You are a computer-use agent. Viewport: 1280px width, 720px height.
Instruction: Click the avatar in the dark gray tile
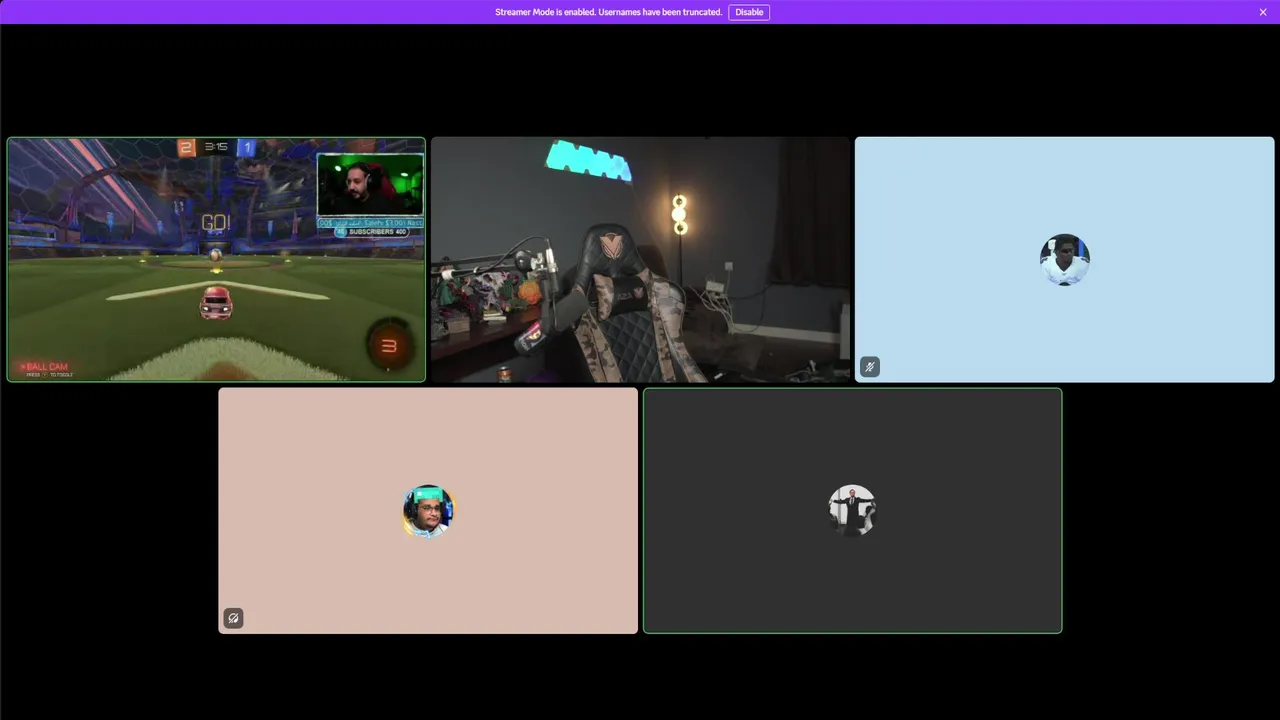pos(852,511)
